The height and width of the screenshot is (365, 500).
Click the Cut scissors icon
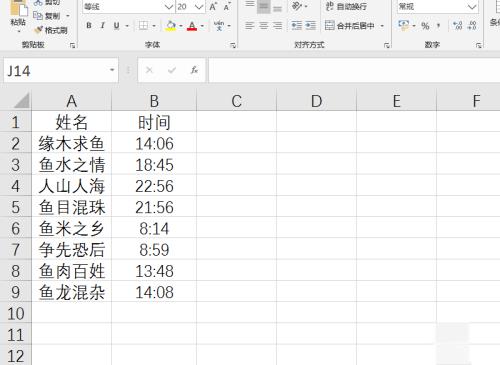(x=38, y=3)
